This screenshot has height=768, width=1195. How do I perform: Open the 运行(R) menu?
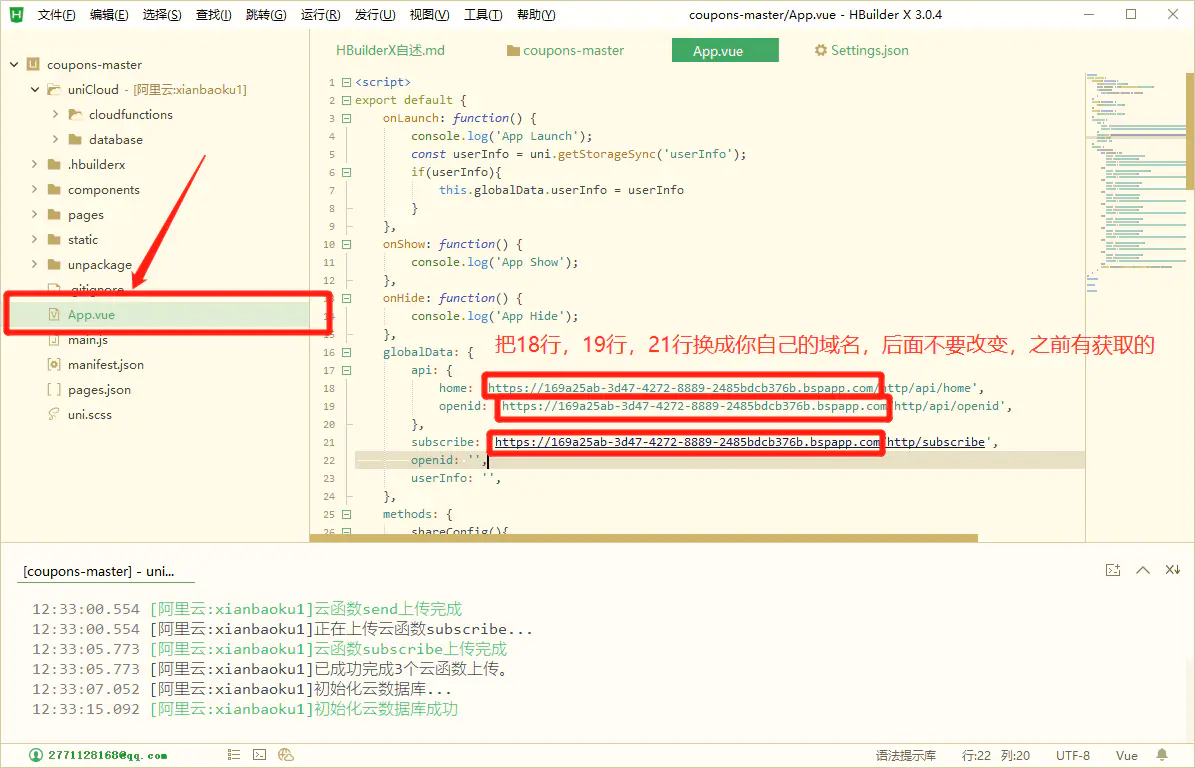click(319, 15)
